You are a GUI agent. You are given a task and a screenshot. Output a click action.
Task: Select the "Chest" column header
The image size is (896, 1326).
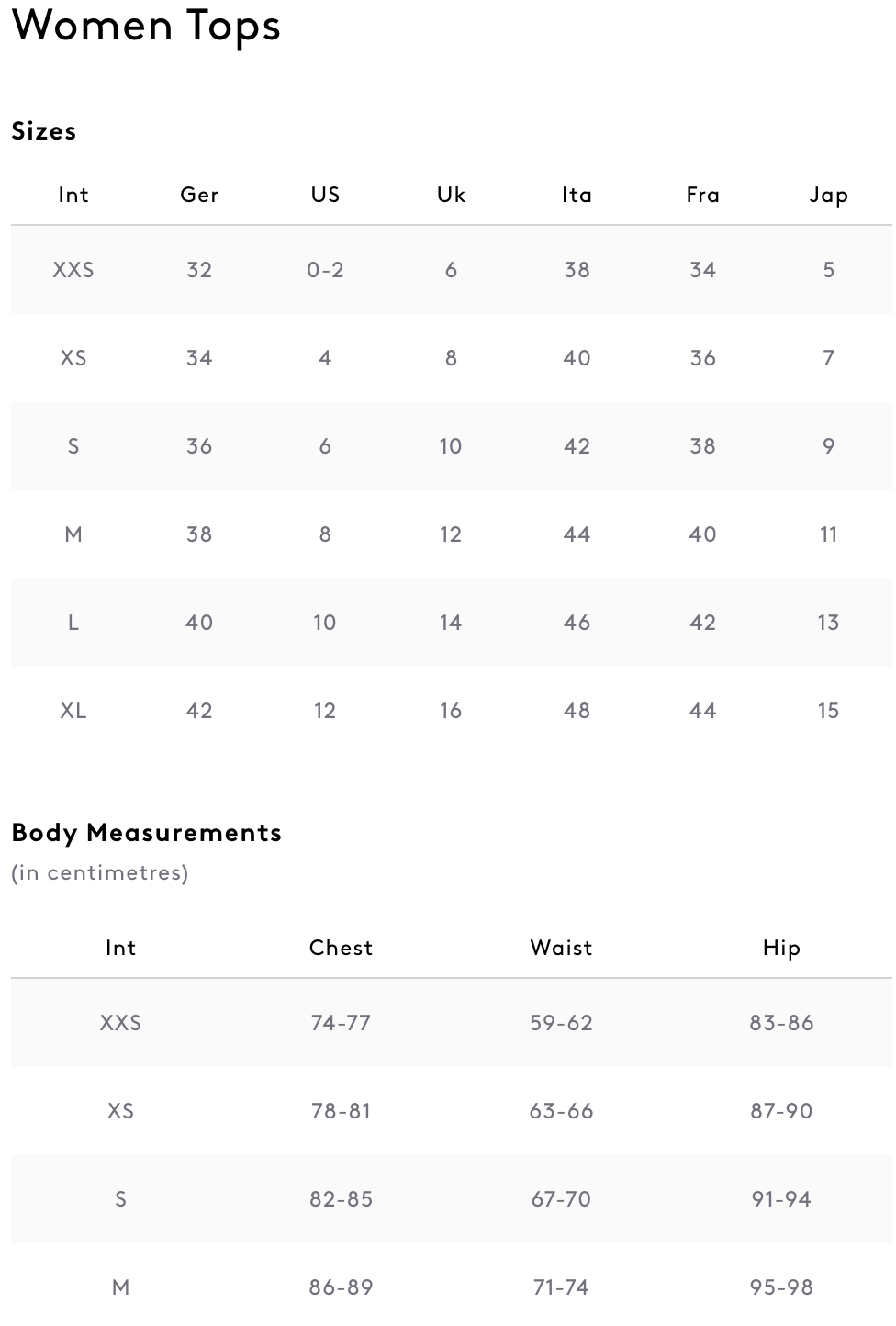[x=341, y=948]
